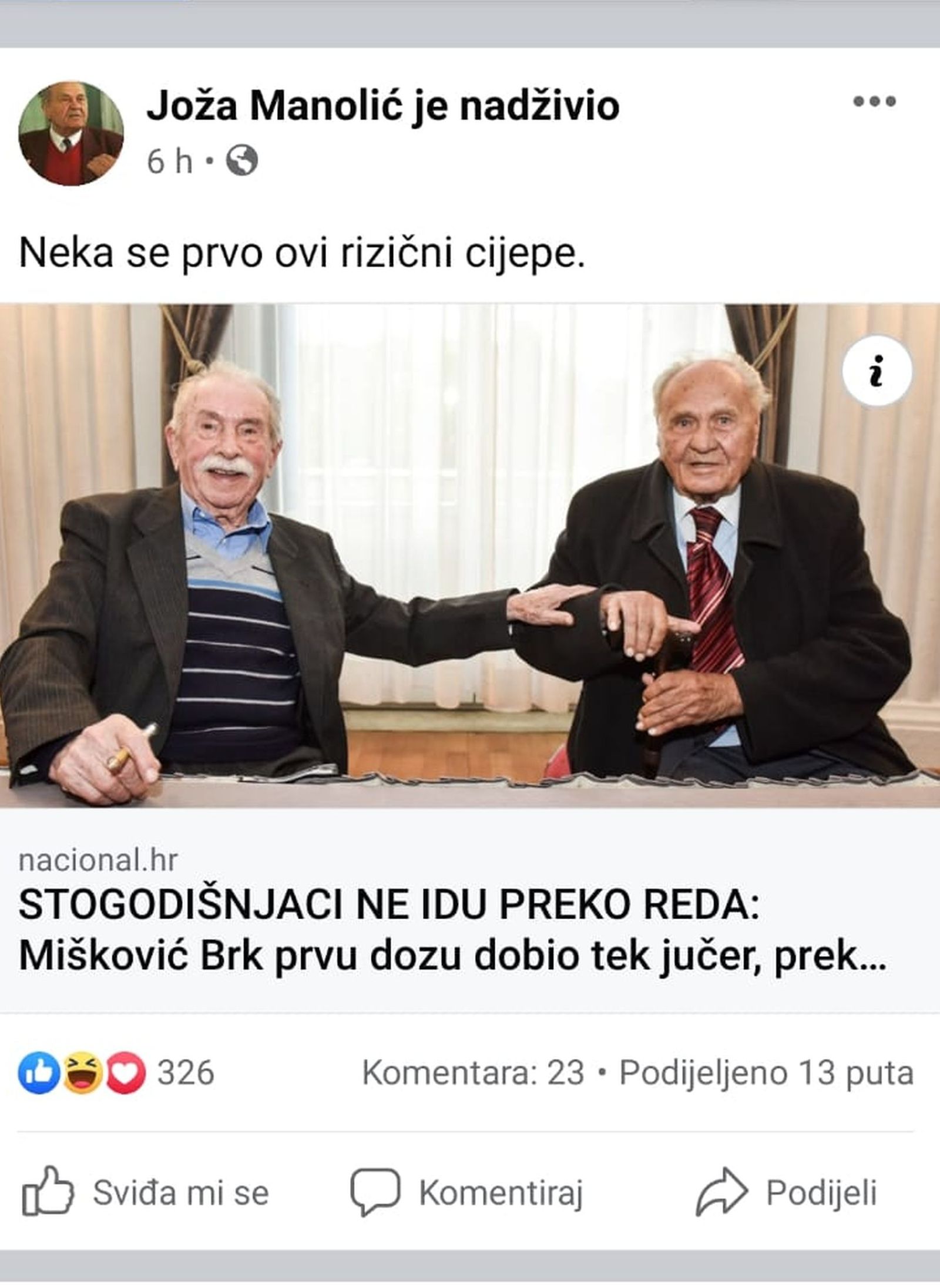Open the 6 h timestamp link
Viewport: 940px width, 1288px height.
170,161
